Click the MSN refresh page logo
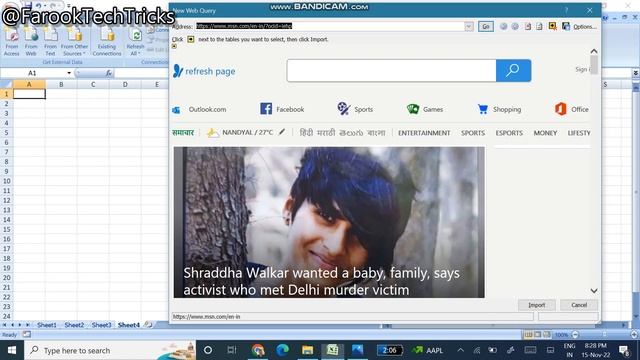Image resolution: width=640 pixels, height=360 pixels. (x=204, y=71)
